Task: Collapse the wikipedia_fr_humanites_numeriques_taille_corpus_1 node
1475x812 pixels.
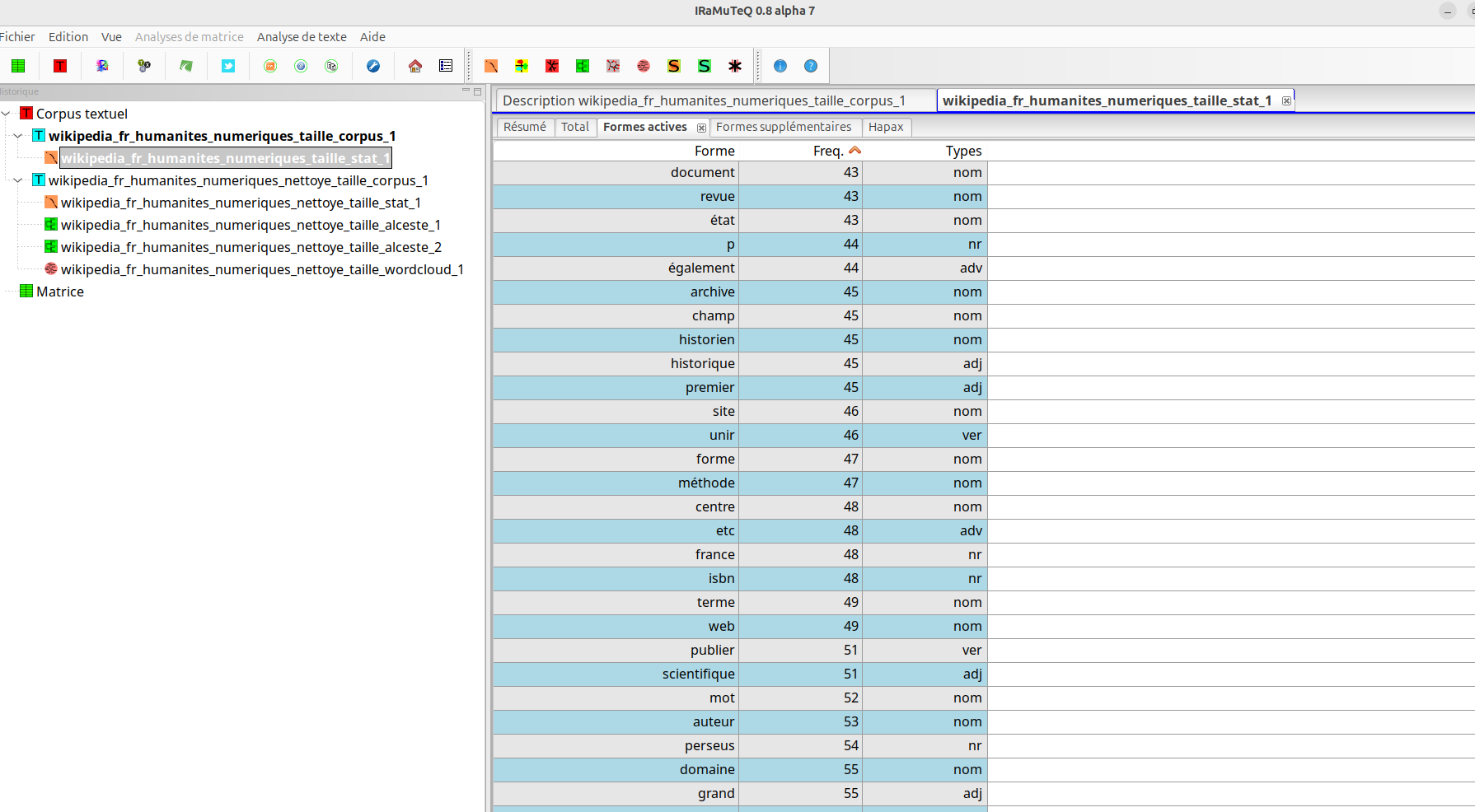Action: tap(18, 136)
